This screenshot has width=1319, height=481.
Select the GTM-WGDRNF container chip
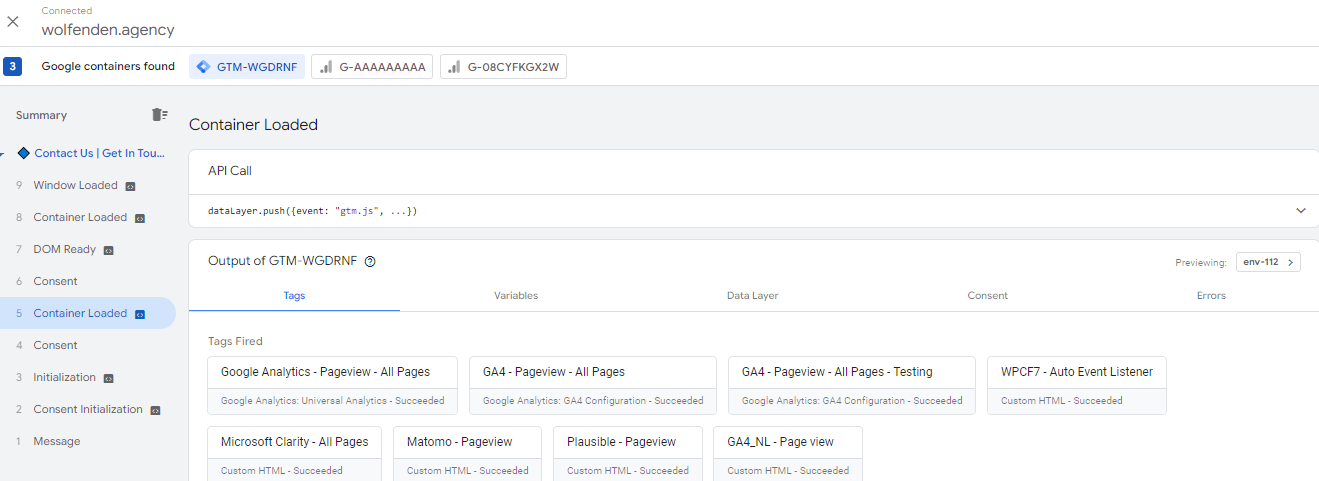[247, 67]
